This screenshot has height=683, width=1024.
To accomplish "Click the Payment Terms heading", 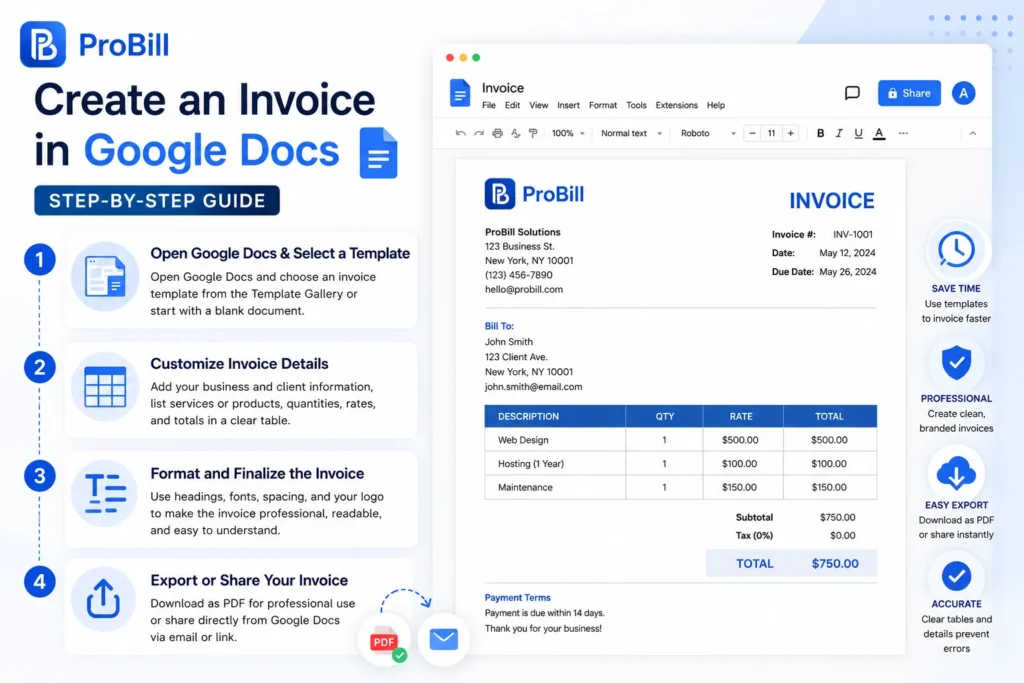I will [517, 597].
